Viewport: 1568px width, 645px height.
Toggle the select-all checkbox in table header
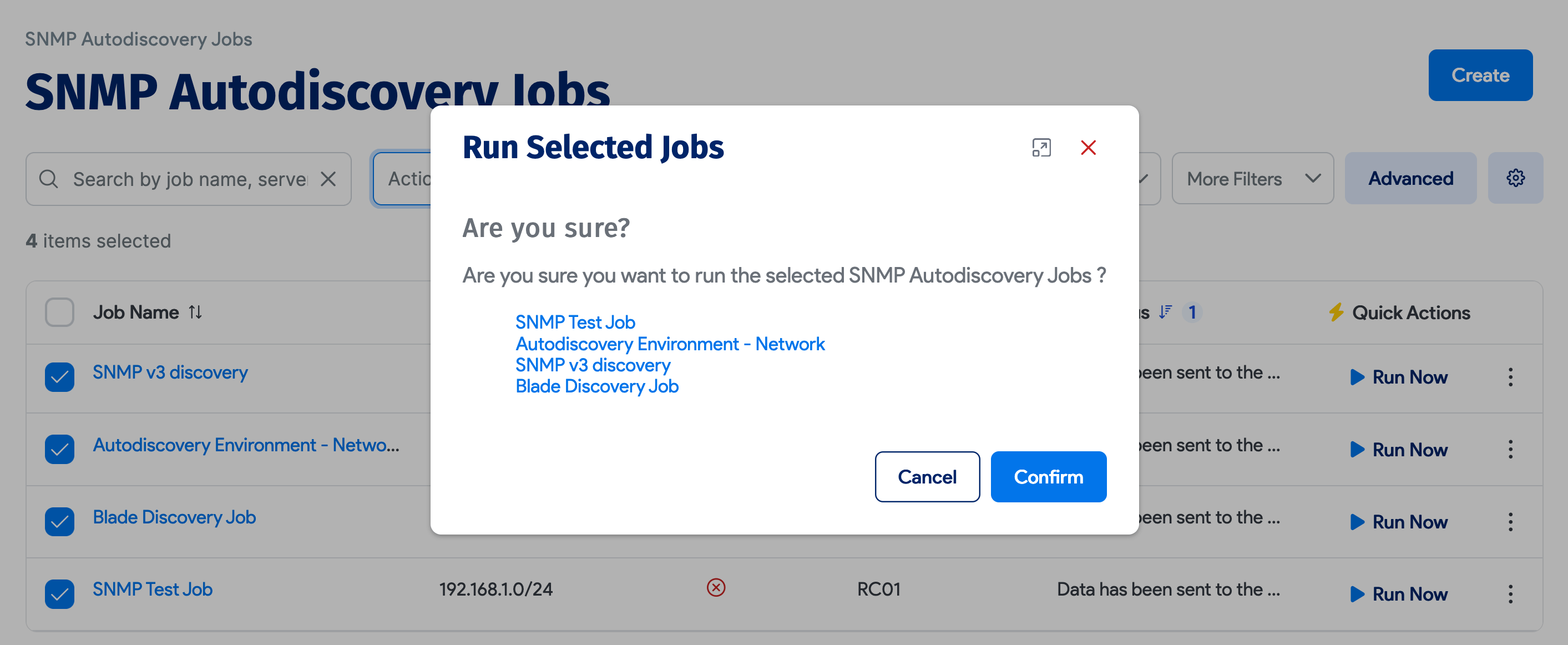tap(59, 312)
